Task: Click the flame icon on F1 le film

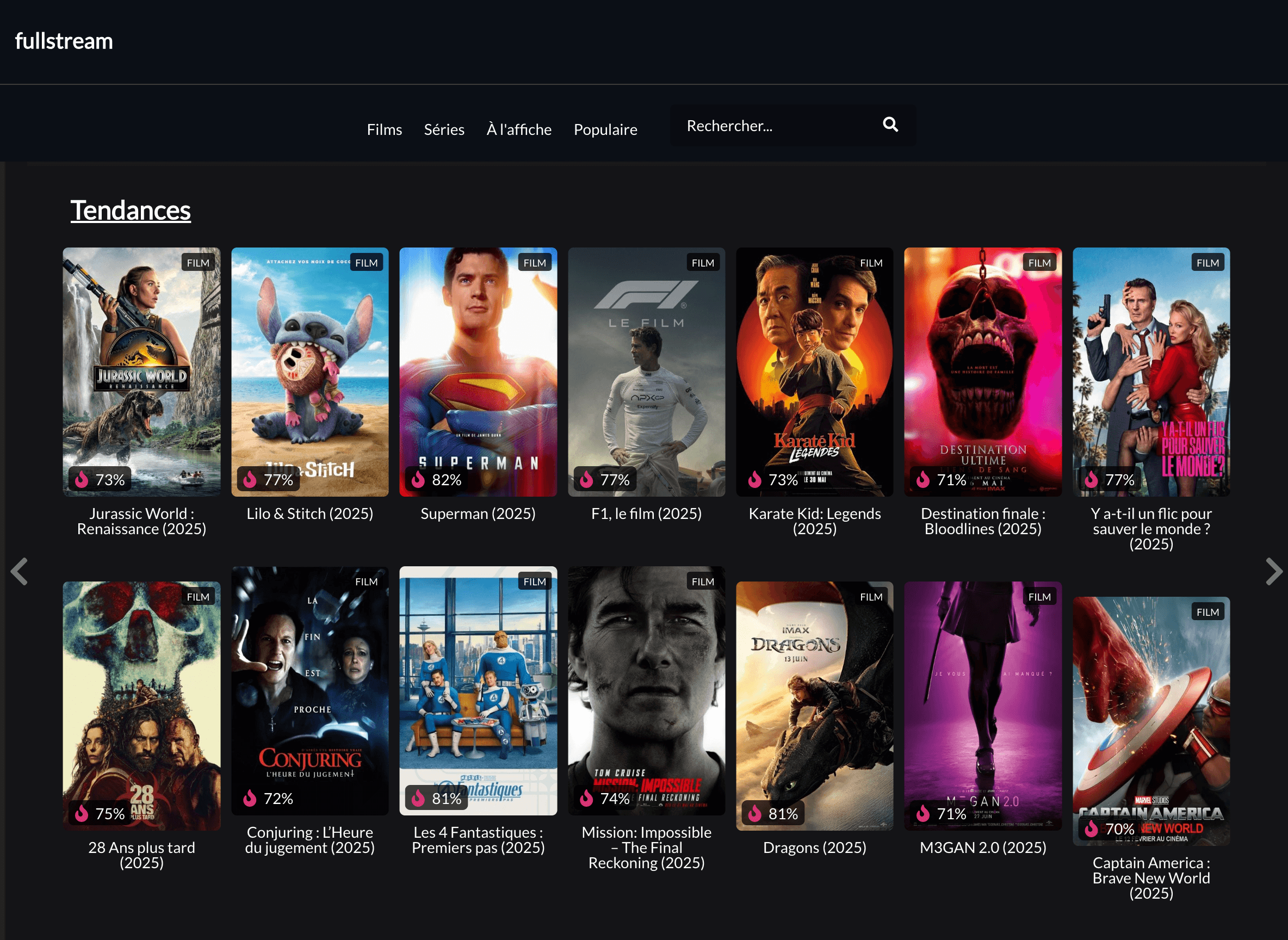Action: [586, 480]
